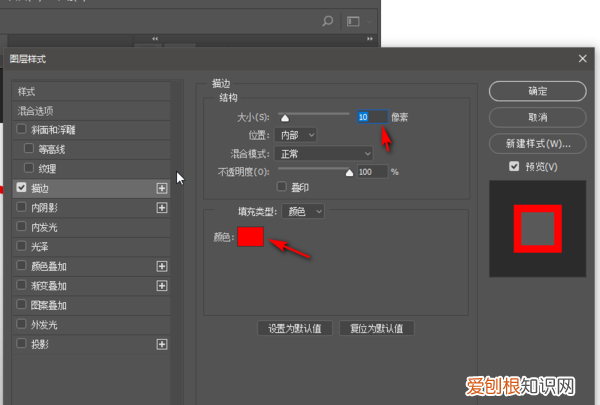The image size is (600, 405).
Task: Enable the 颜色叠加 checkbox
Action: (x=21, y=265)
